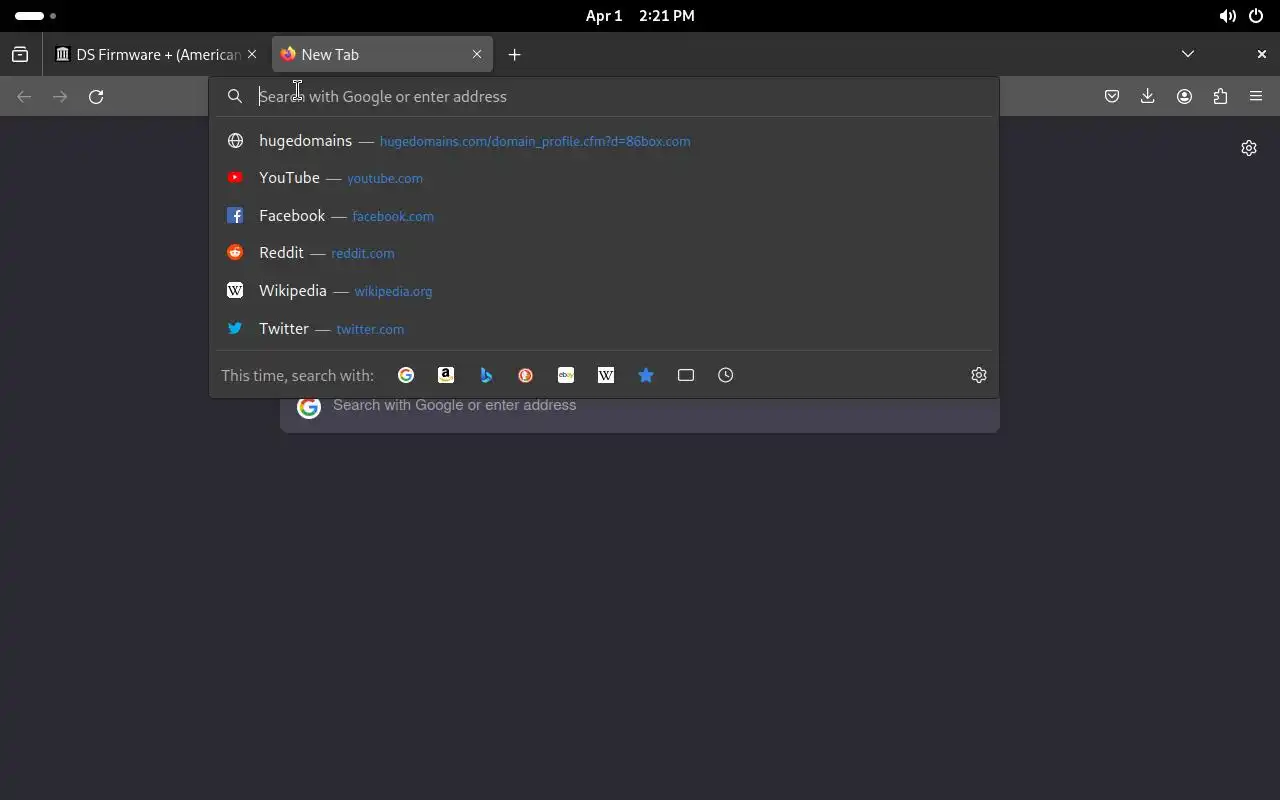The image size is (1280, 800).
Task: Search this time with Bing
Action: click(486, 375)
